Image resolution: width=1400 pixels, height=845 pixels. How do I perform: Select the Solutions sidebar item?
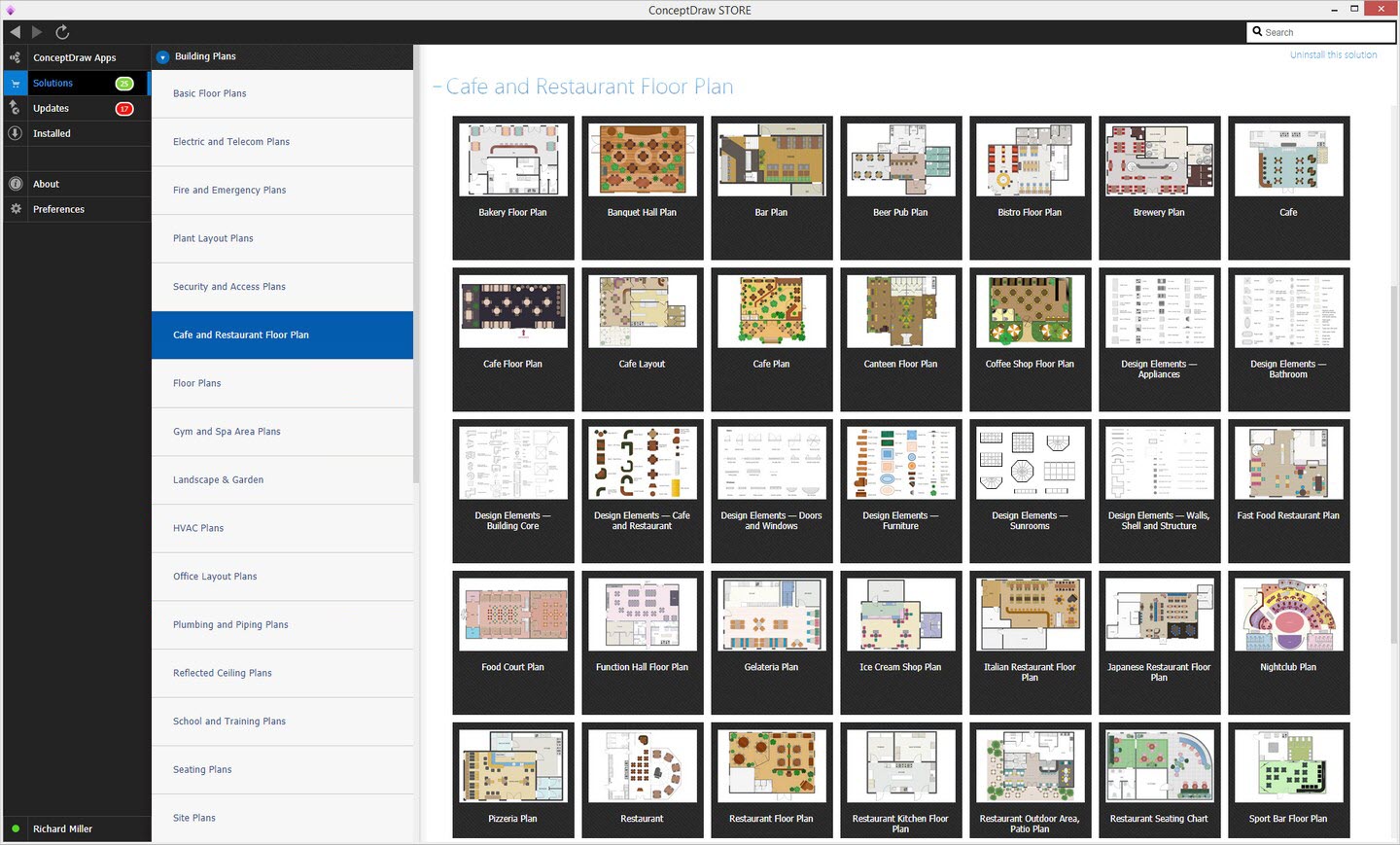click(x=77, y=84)
